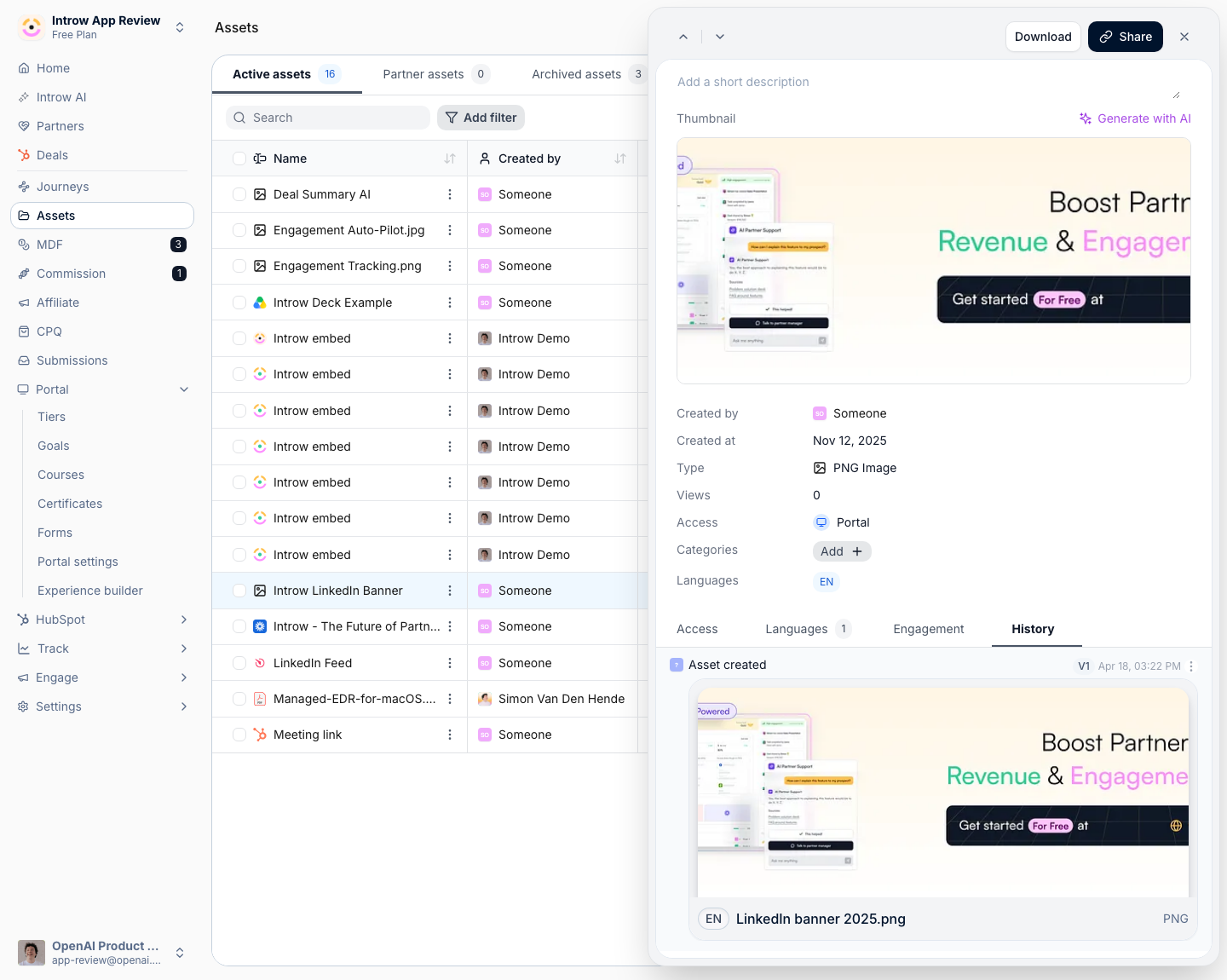Toggle the select-all checkbox in Name header
The image size is (1227, 980).
(x=239, y=159)
